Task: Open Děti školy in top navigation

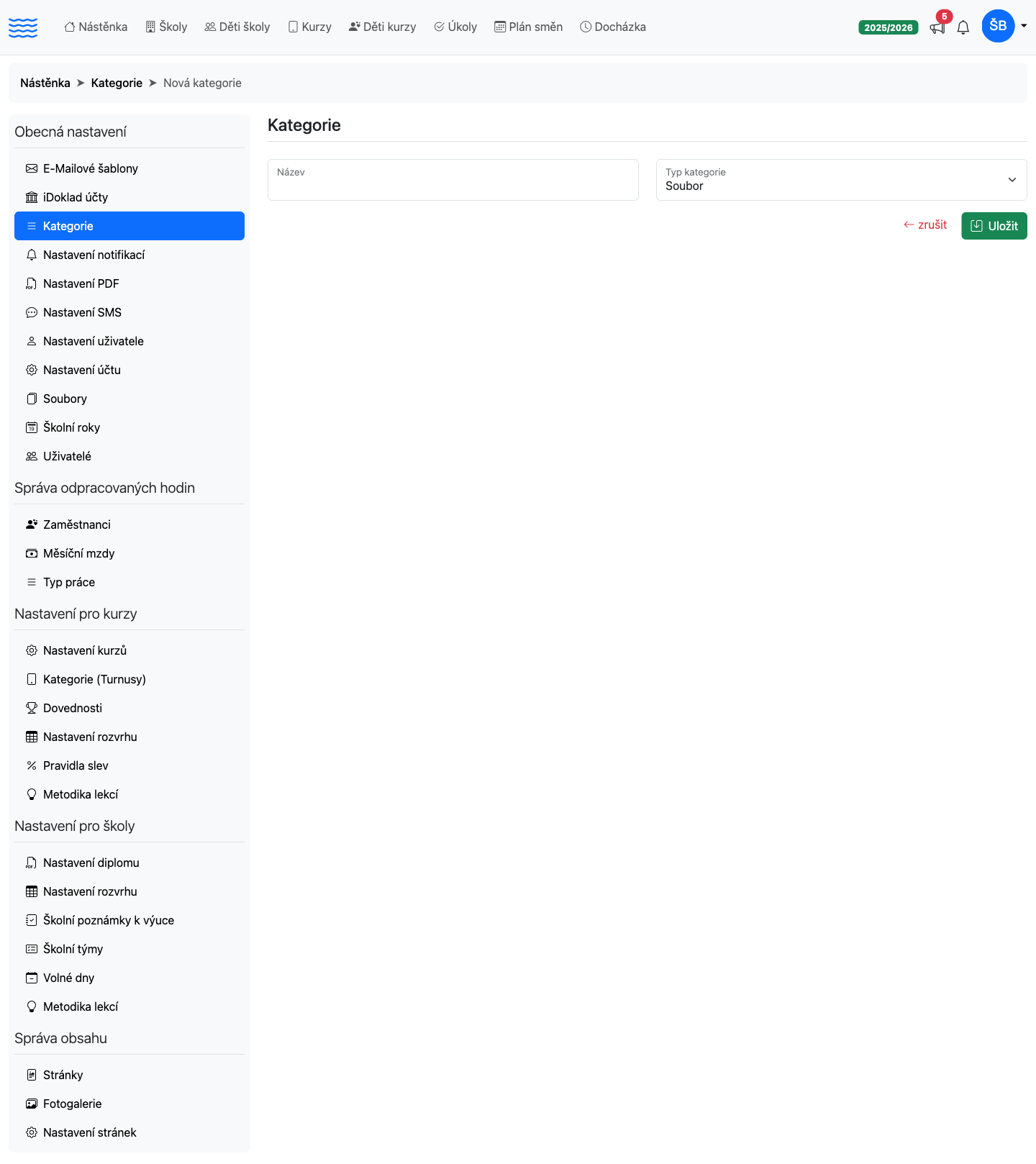Action: [237, 27]
